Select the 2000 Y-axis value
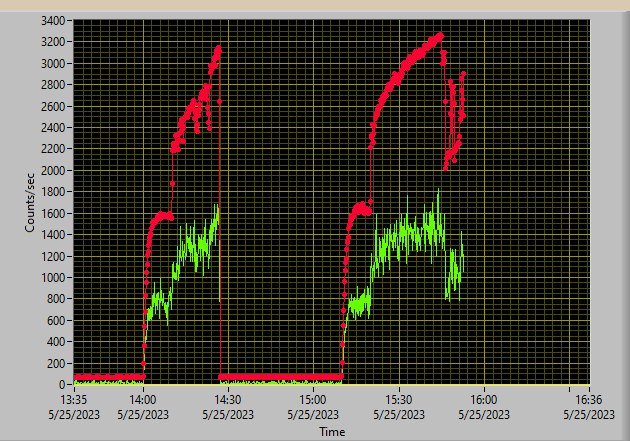Viewport: 630px width, 441px height. [53, 171]
